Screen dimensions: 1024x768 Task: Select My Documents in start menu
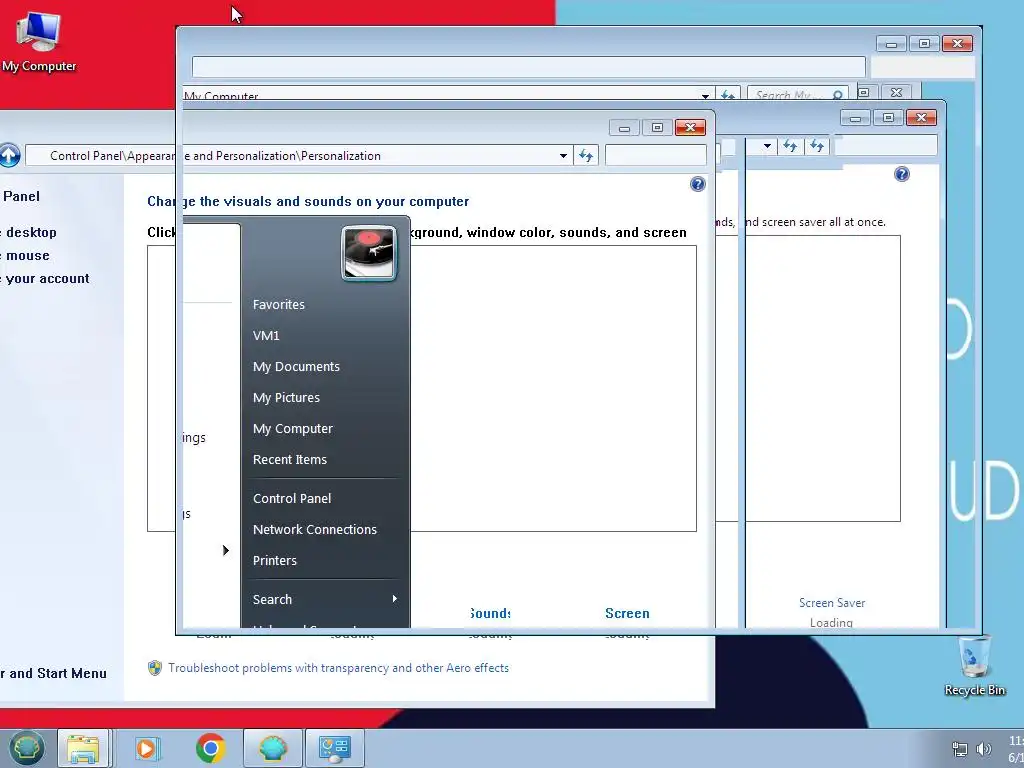[296, 366]
